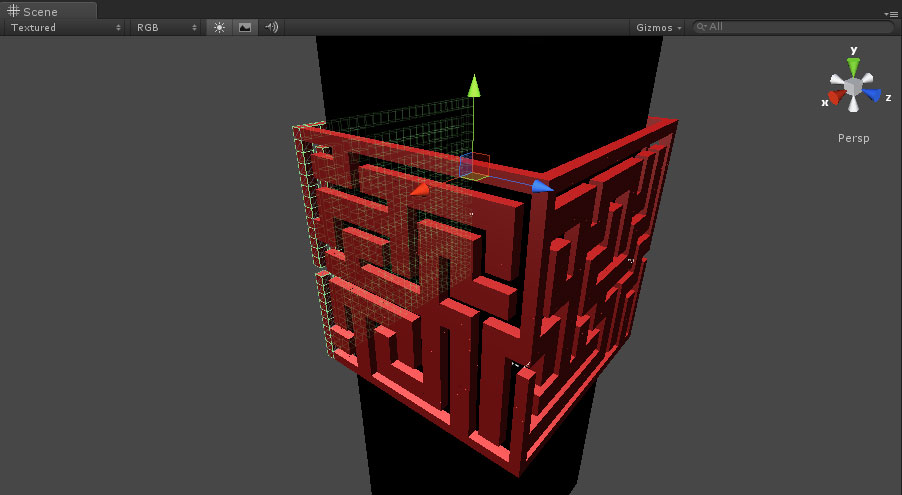Toggle scene audio speaker button
Screen dimensions: 902x495
(x=270, y=28)
